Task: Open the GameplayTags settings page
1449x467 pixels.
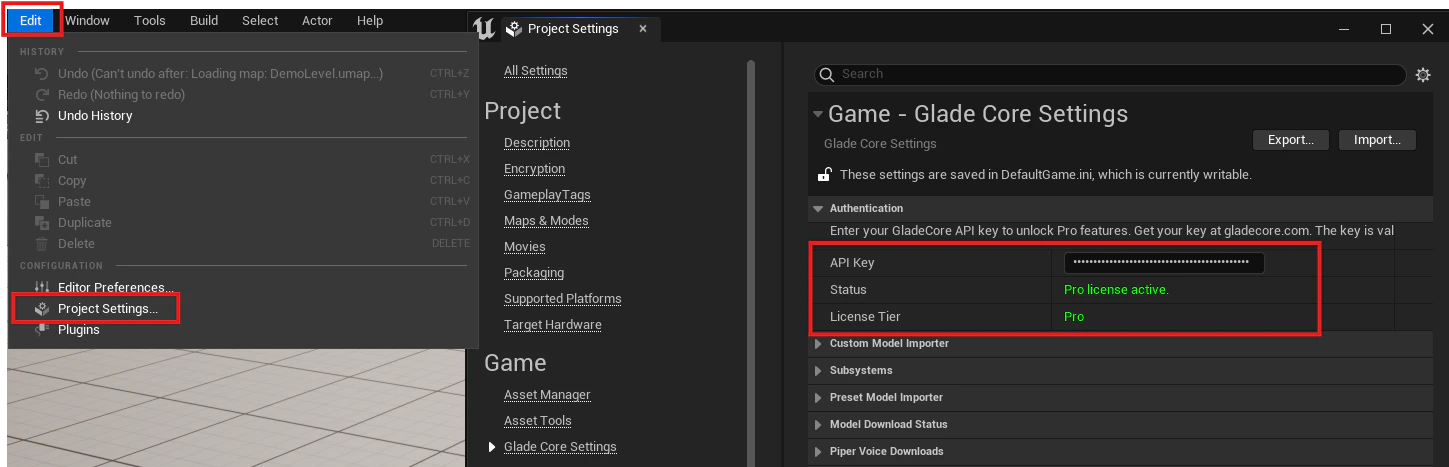Action: click(547, 195)
